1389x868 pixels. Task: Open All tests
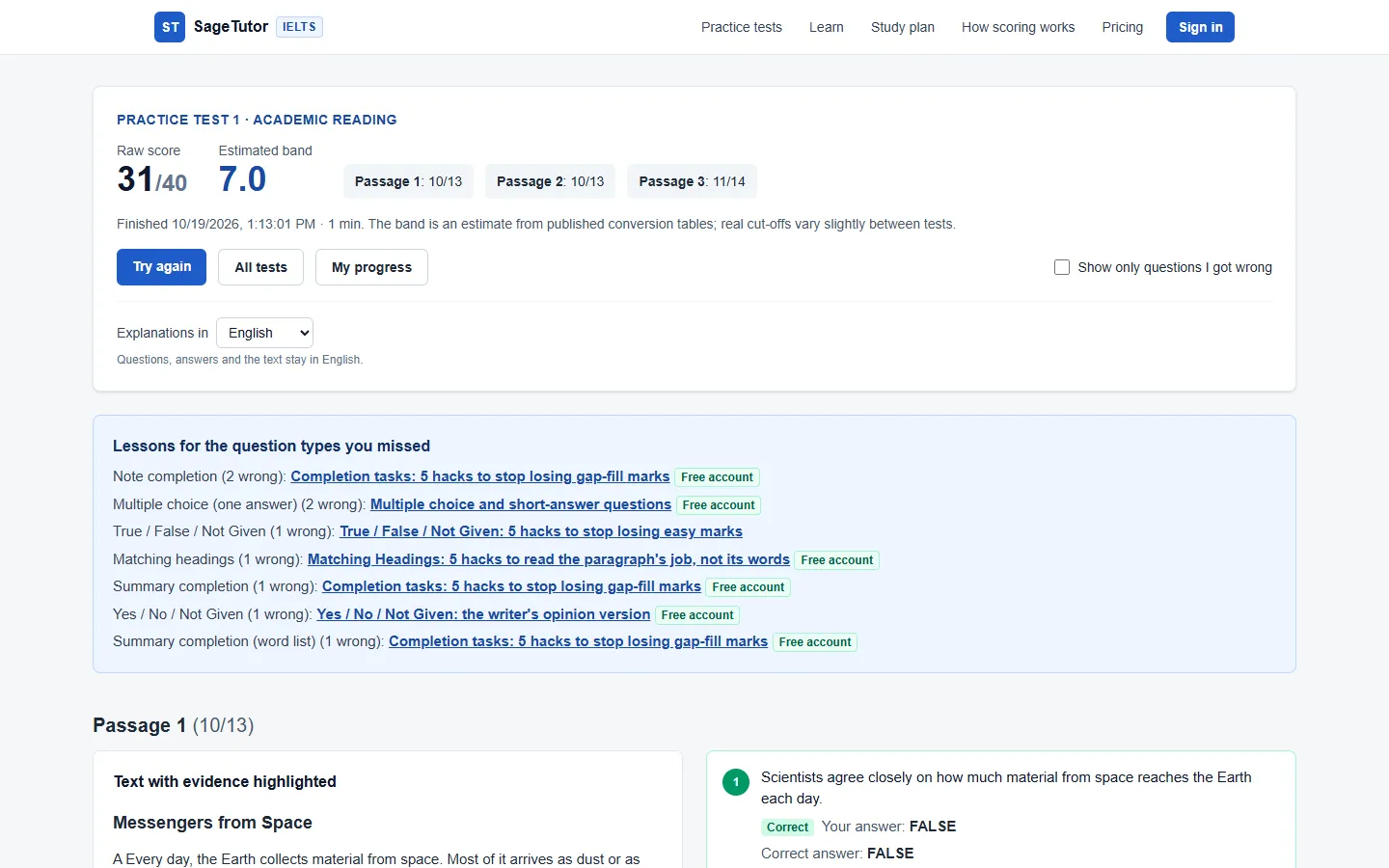tap(261, 267)
